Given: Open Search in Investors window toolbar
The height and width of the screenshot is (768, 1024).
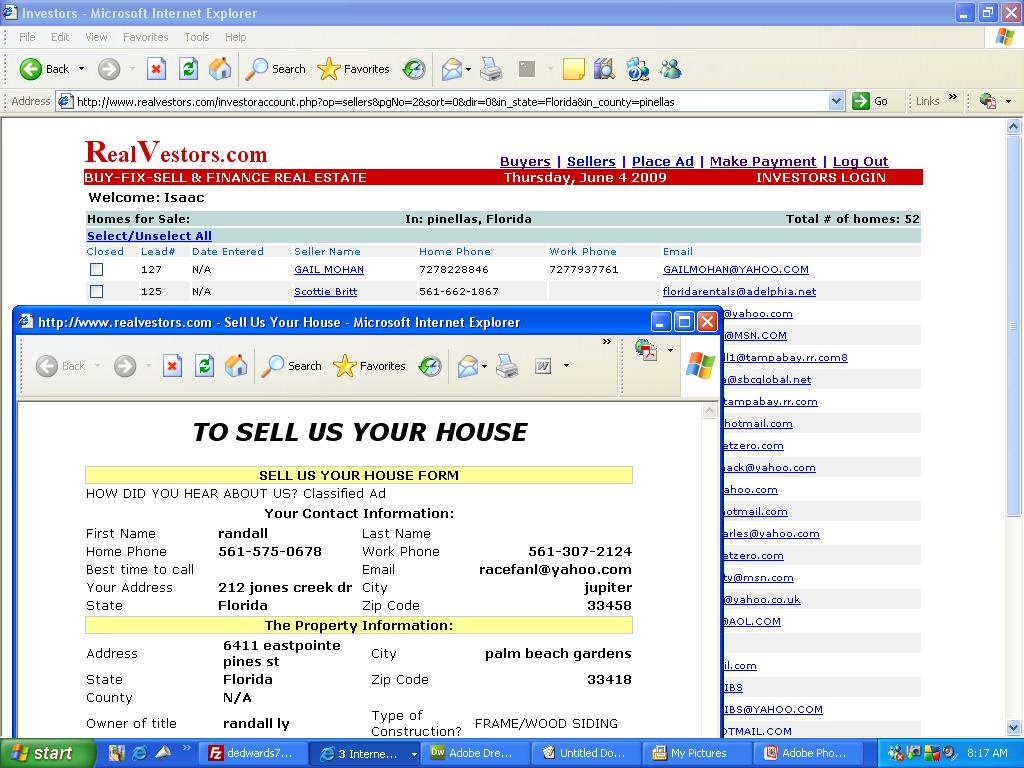Looking at the screenshot, I should pyautogui.click(x=275, y=69).
